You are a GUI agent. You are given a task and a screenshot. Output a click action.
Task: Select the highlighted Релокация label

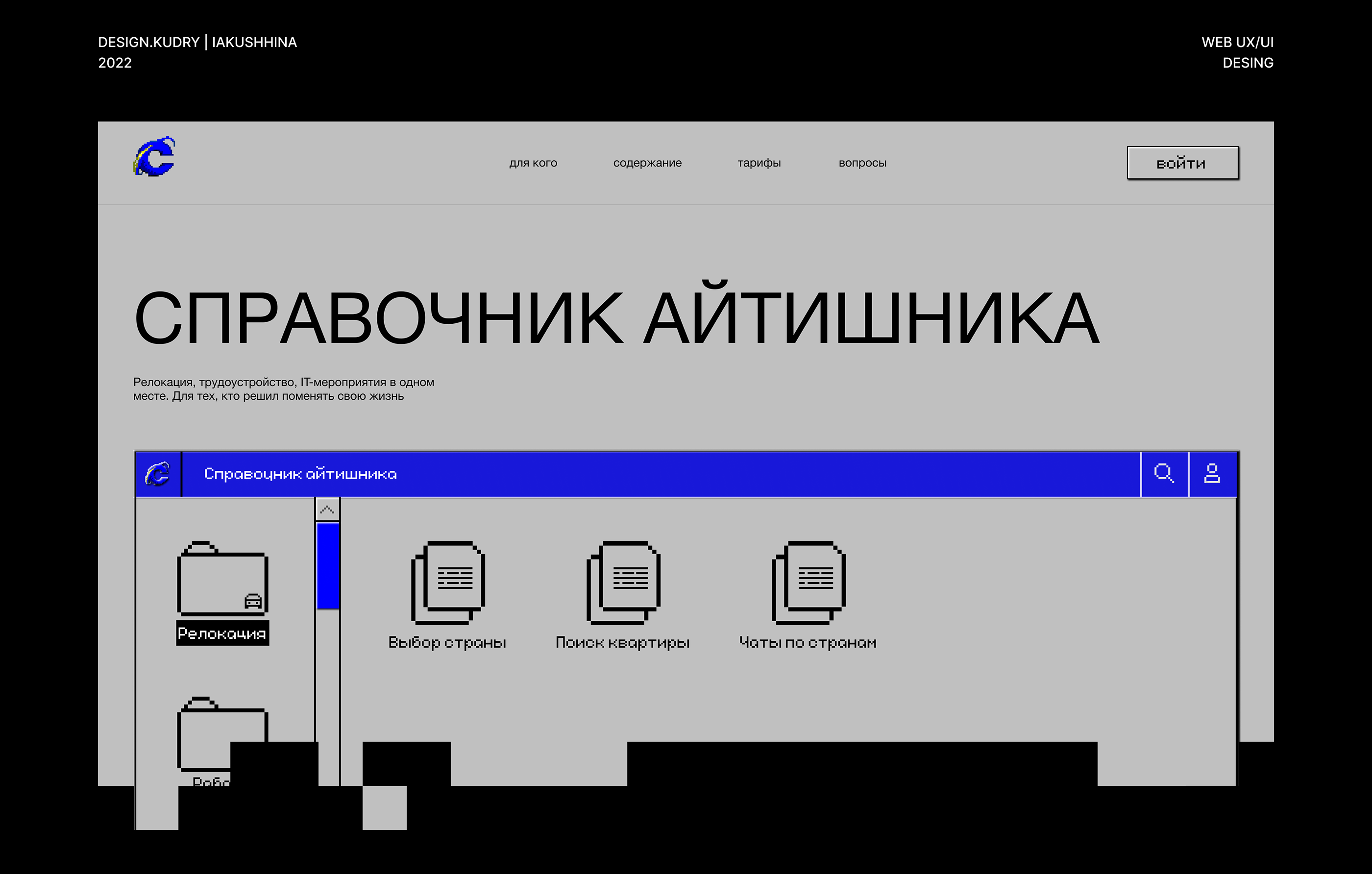[222, 633]
